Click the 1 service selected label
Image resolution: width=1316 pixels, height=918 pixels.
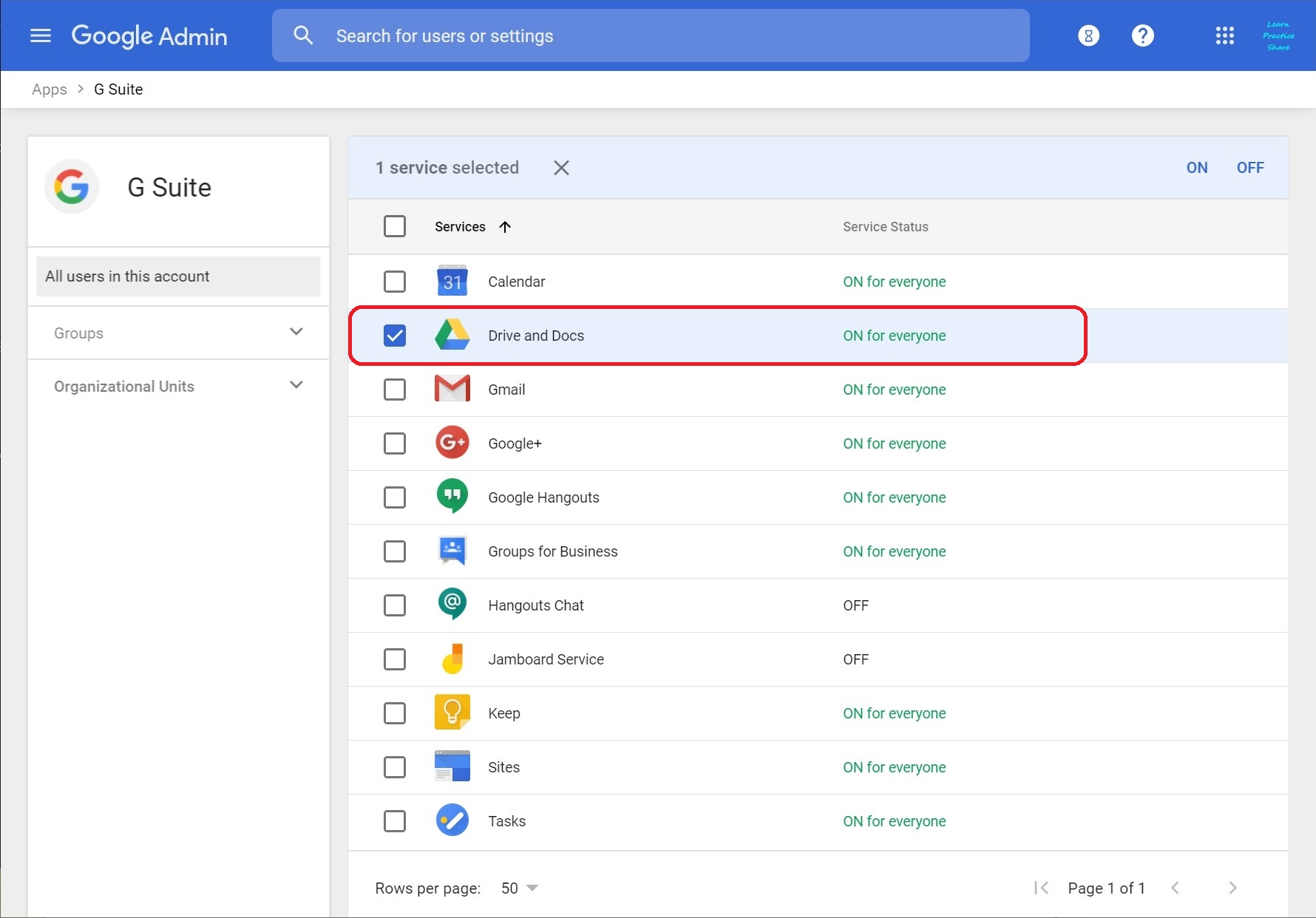tap(447, 168)
